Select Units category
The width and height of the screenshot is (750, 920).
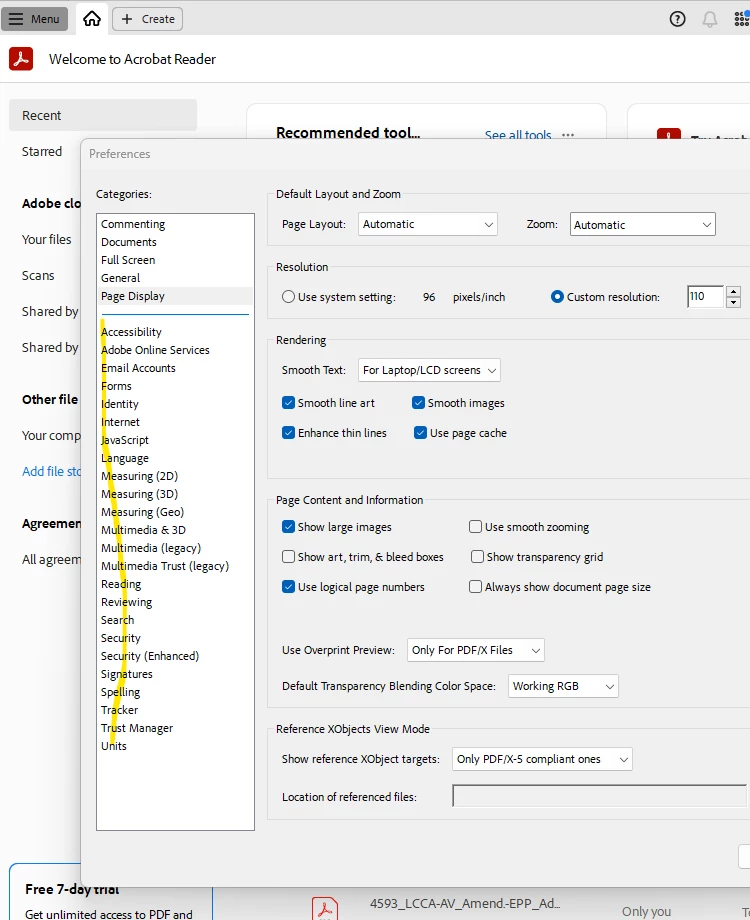click(x=114, y=746)
